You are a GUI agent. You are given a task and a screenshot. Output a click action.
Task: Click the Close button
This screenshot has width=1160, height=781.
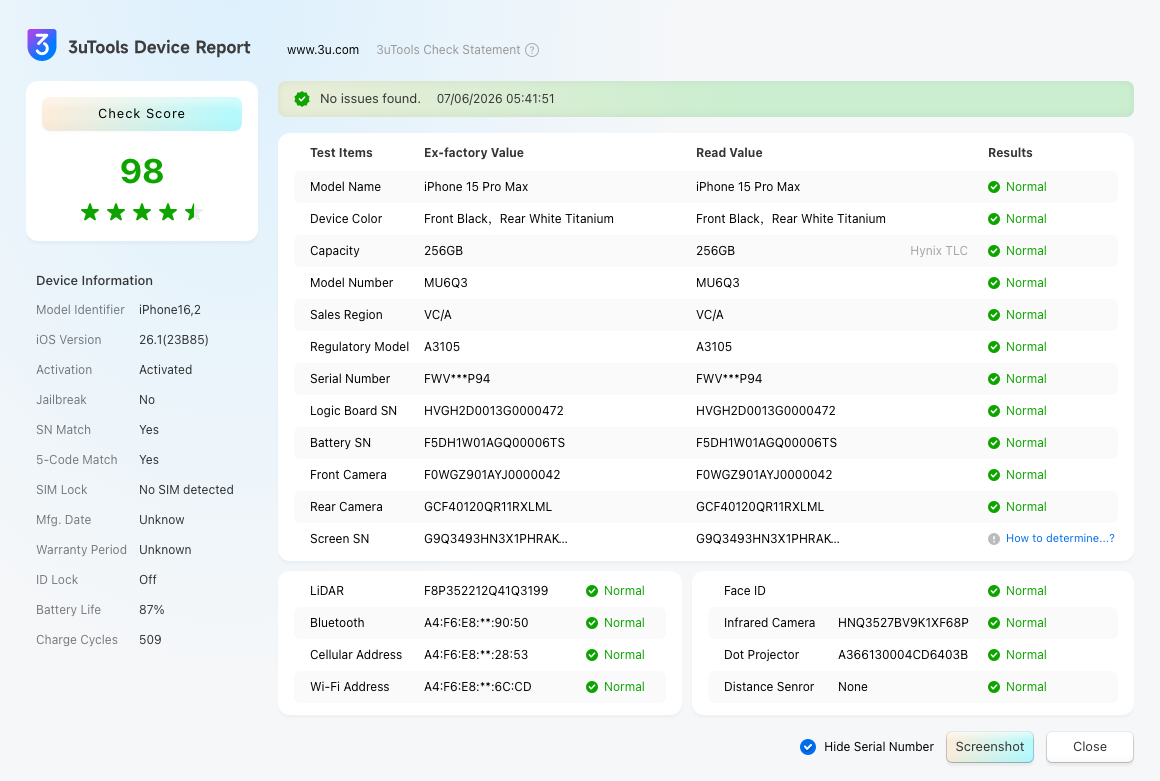pos(1089,747)
